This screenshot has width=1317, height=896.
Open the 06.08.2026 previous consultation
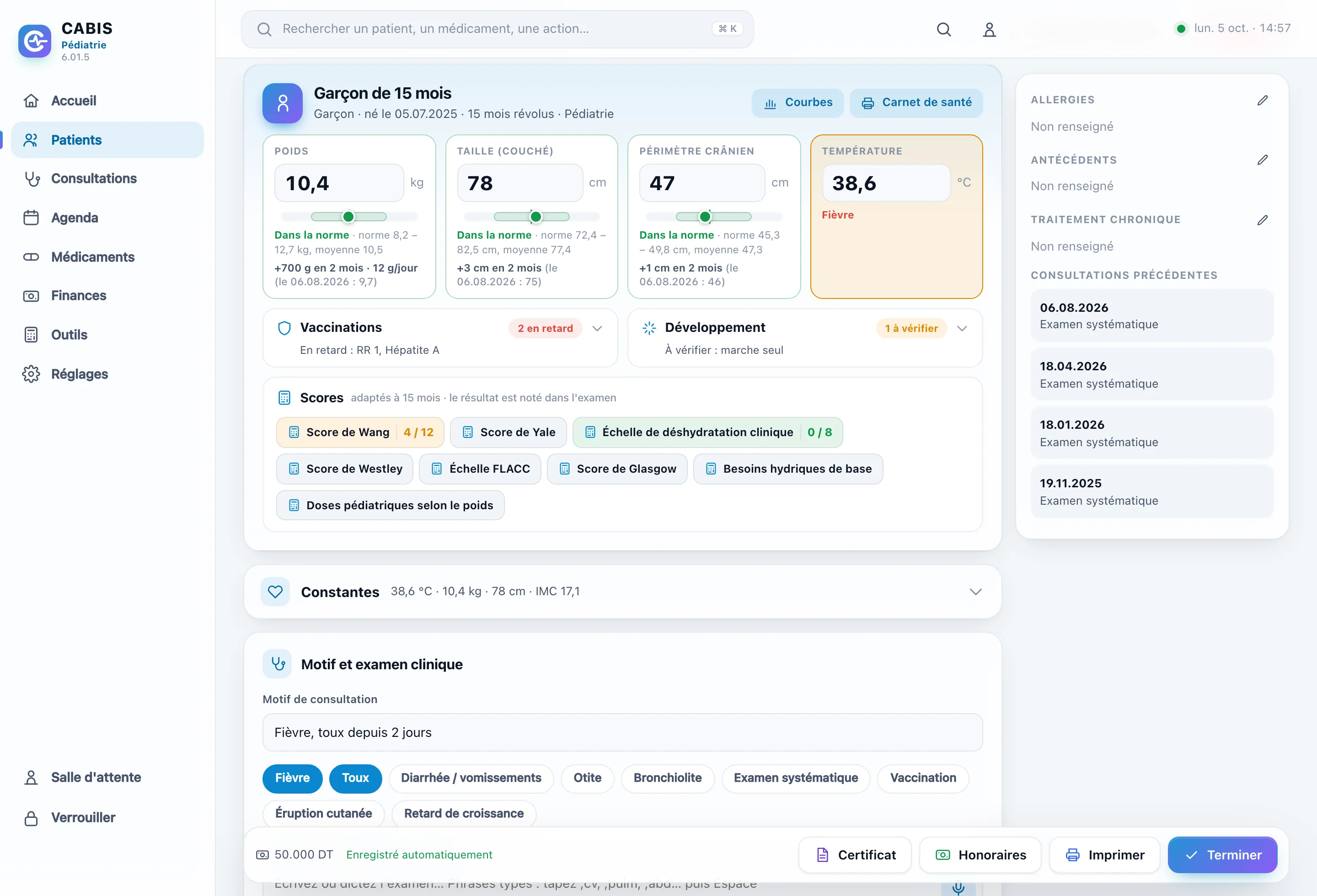pyautogui.click(x=1152, y=315)
